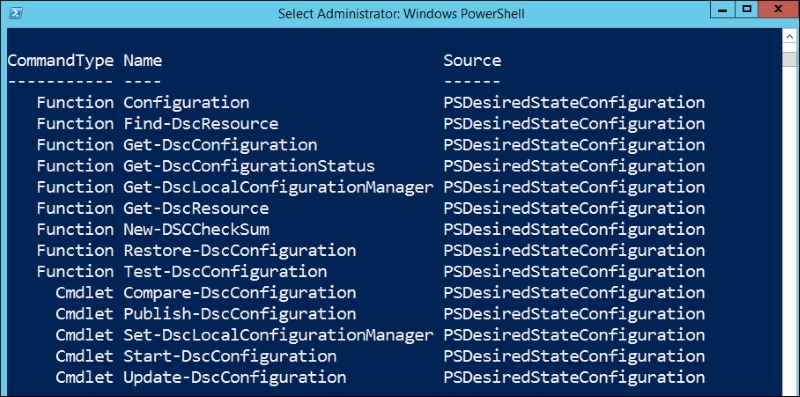Click the Restore-DscConfiguration entry
800x397 pixels.
(x=240, y=251)
